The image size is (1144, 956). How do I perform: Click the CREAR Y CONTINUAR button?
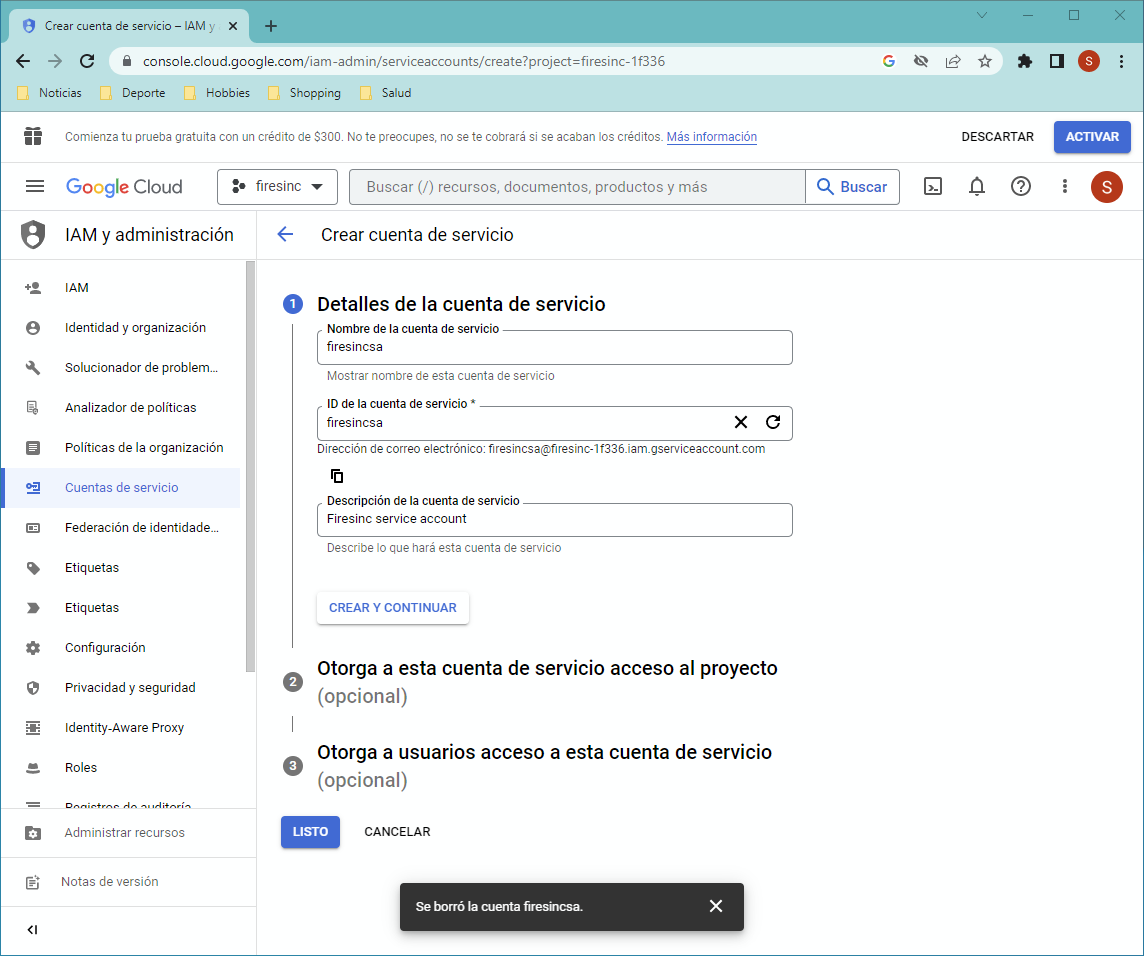click(x=393, y=608)
